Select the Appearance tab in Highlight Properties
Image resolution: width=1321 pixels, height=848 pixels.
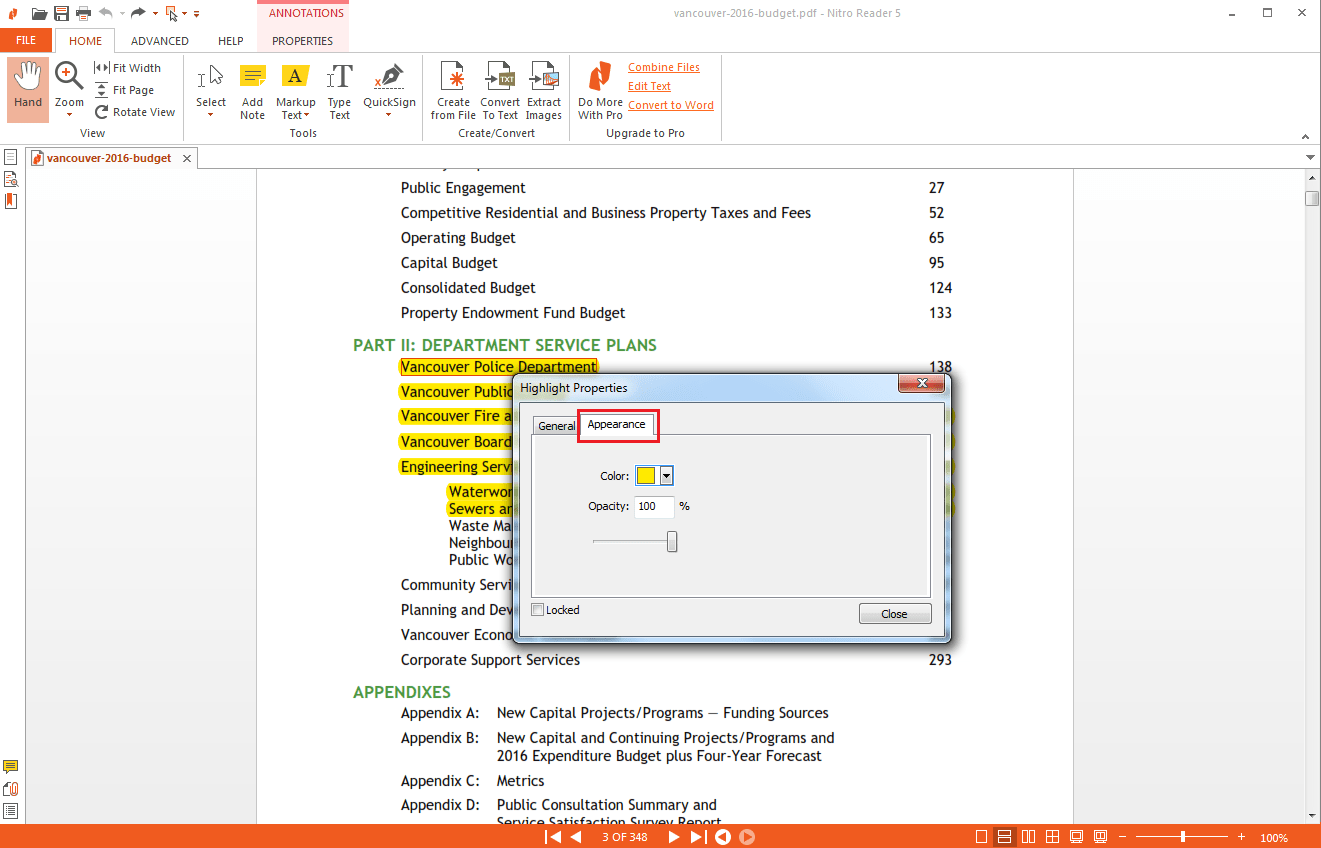coord(617,424)
